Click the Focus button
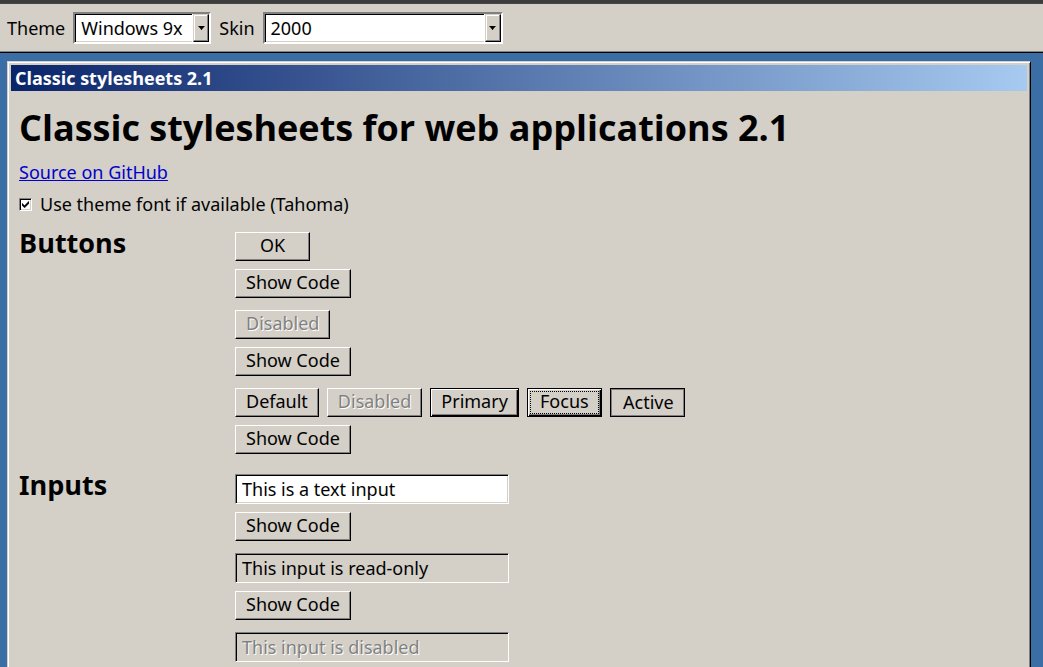Screen dimensions: 1043x667 coord(564,402)
